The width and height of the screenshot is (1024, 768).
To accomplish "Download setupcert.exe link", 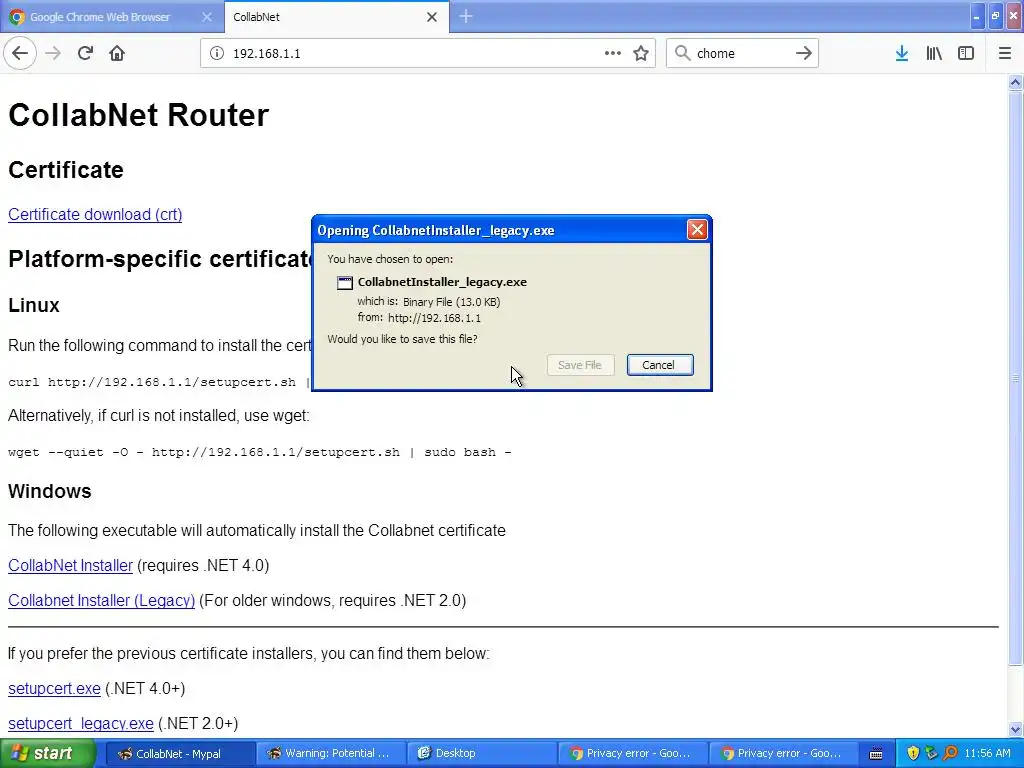I will tap(54, 688).
